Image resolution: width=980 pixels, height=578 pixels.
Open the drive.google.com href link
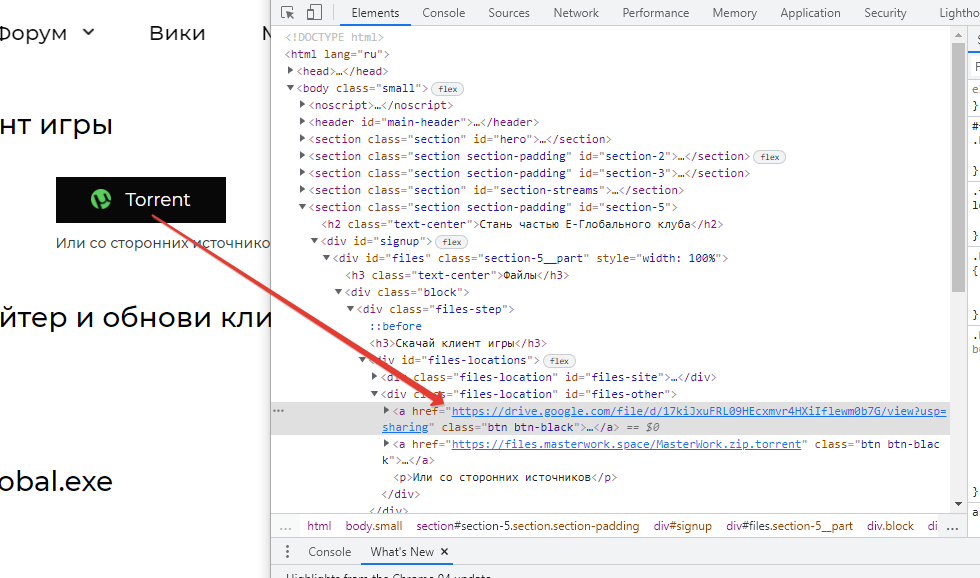point(699,411)
